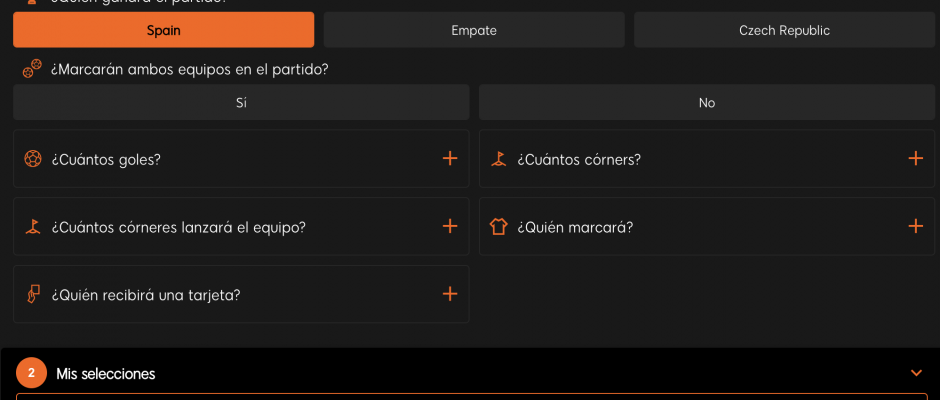Click the jersey icon beside ¿Quién marcará?

(x=499, y=227)
